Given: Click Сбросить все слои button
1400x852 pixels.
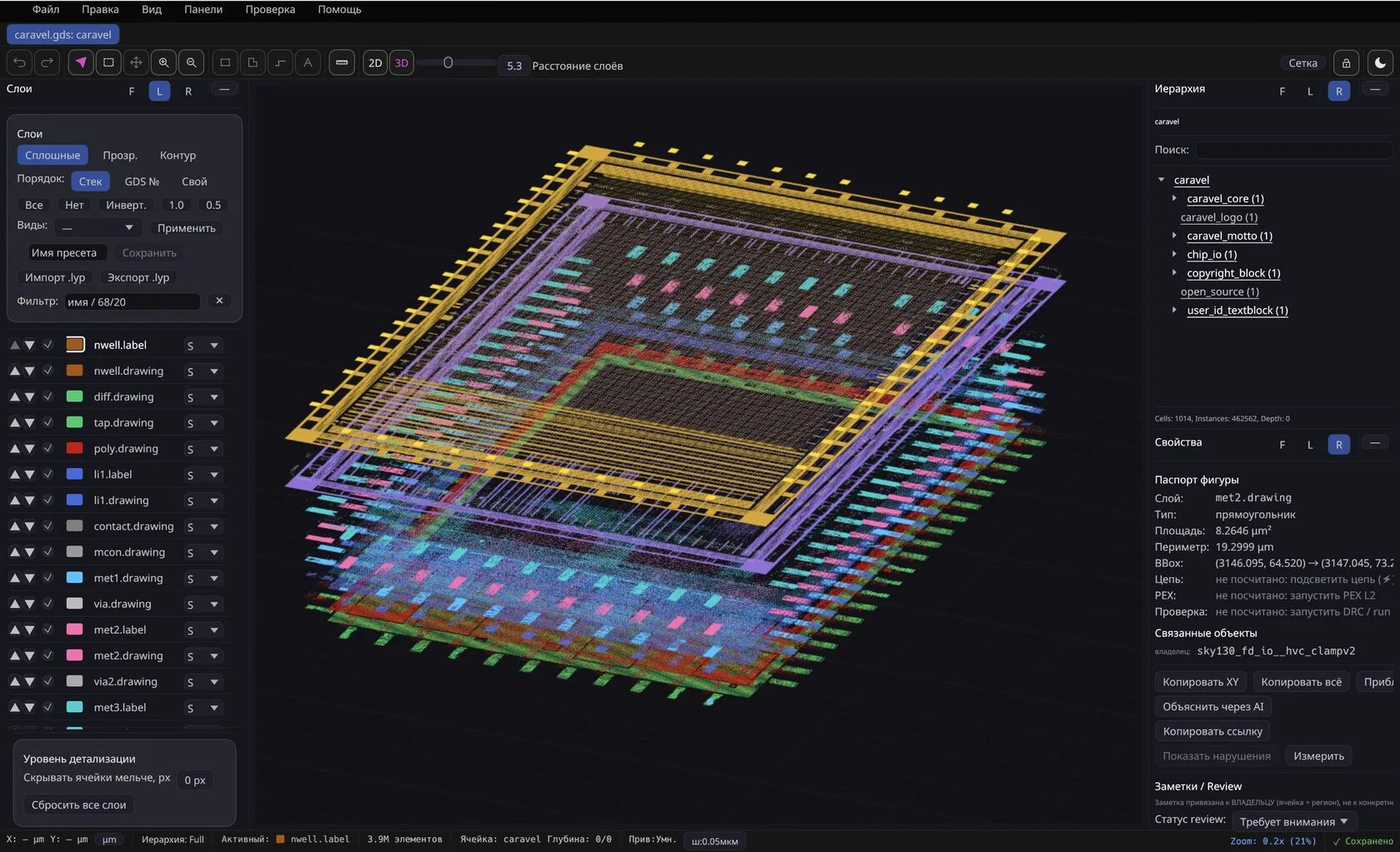Looking at the screenshot, I should pyautogui.click(x=79, y=805).
